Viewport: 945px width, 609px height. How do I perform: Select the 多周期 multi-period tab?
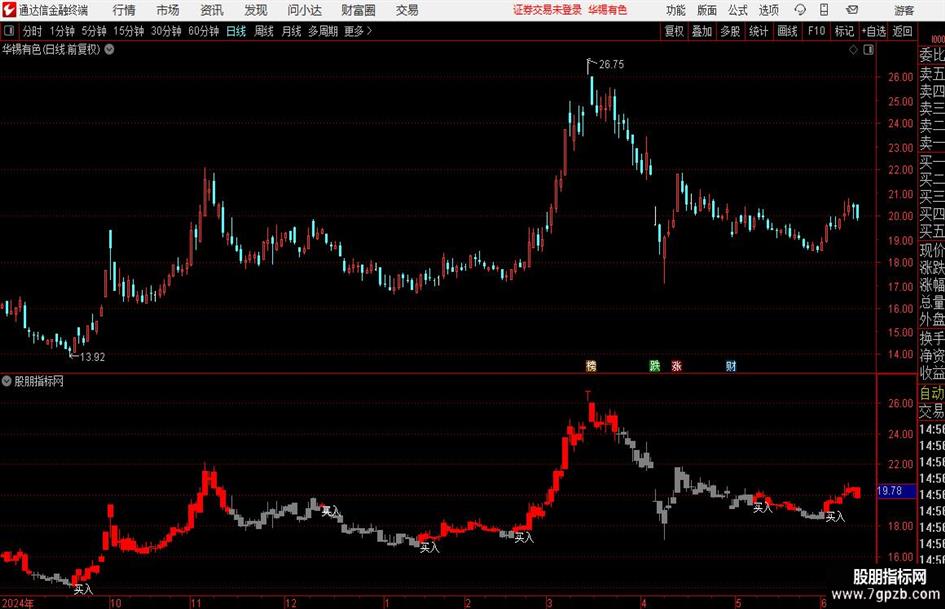323,31
